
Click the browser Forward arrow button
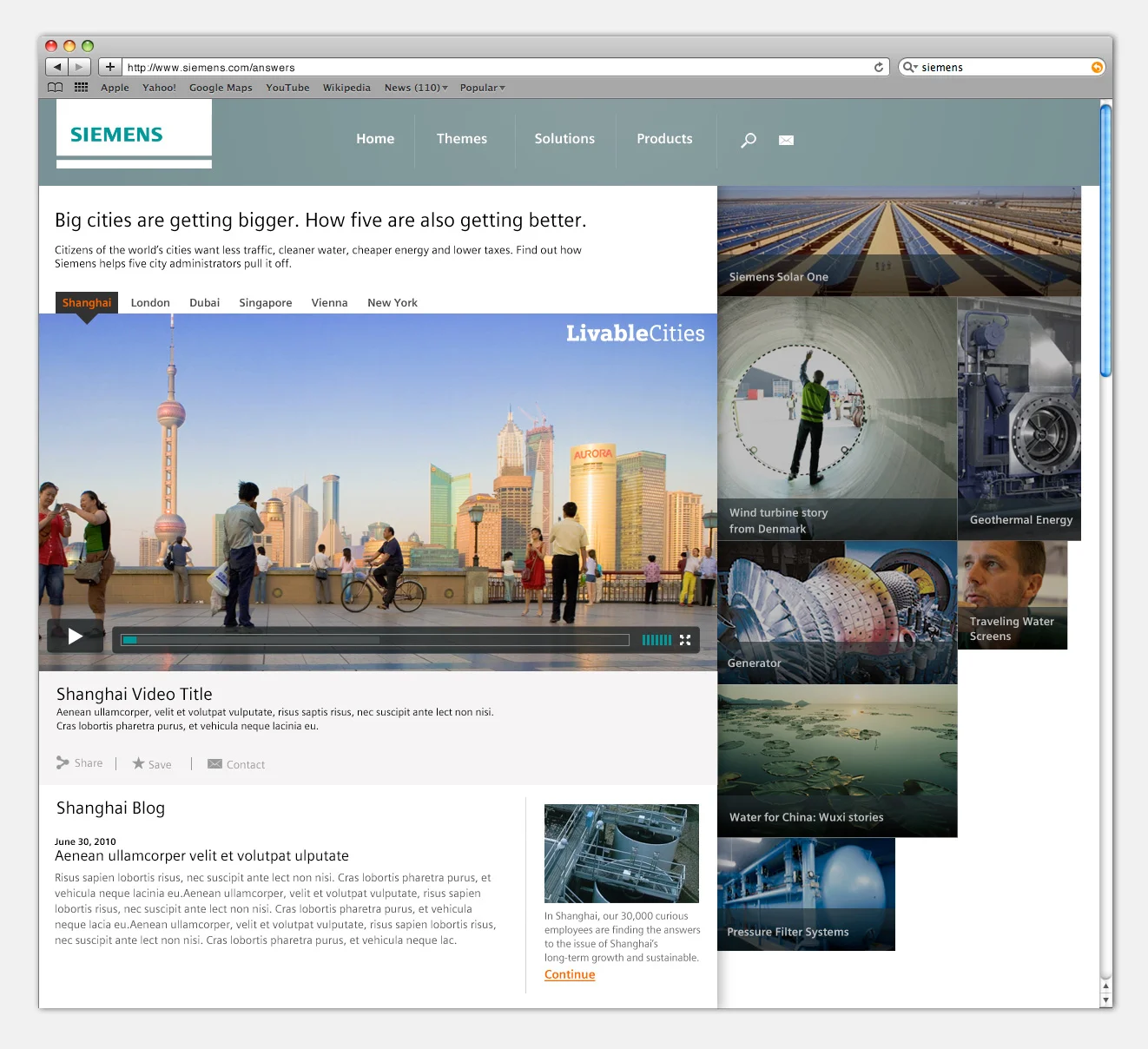(80, 67)
